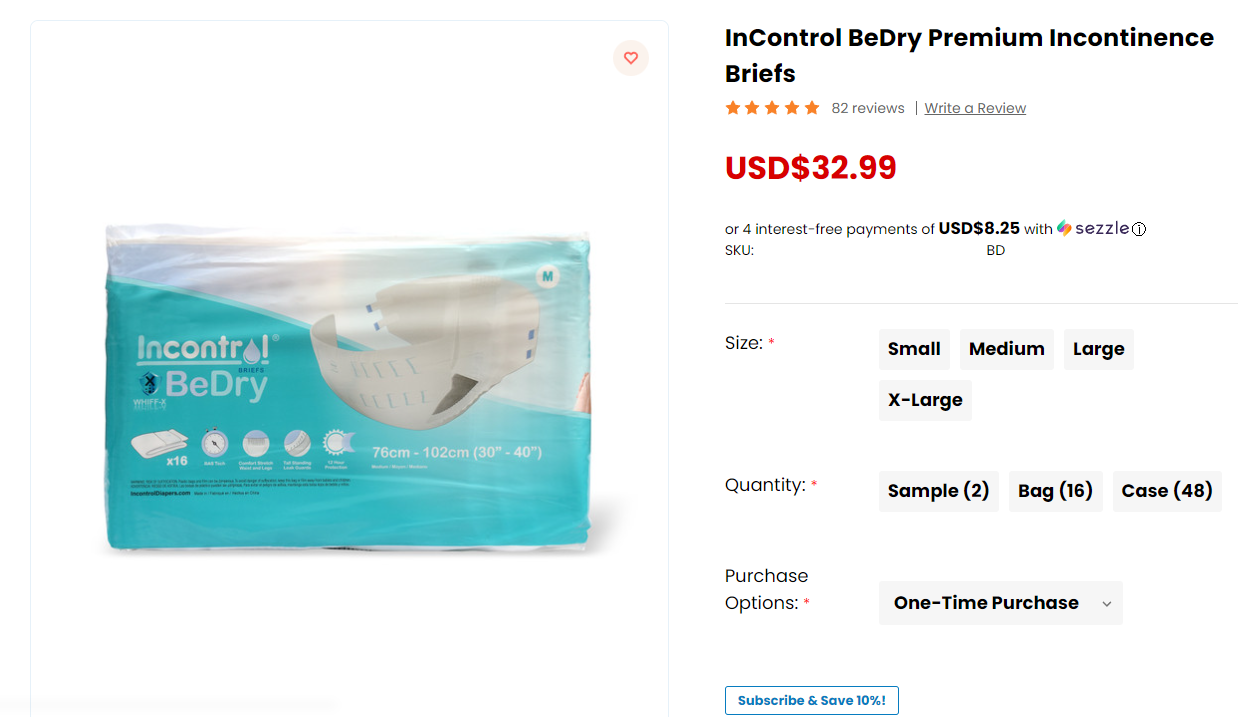
Task: Click the 82 reviews link
Action: pyautogui.click(x=868, y=108)
